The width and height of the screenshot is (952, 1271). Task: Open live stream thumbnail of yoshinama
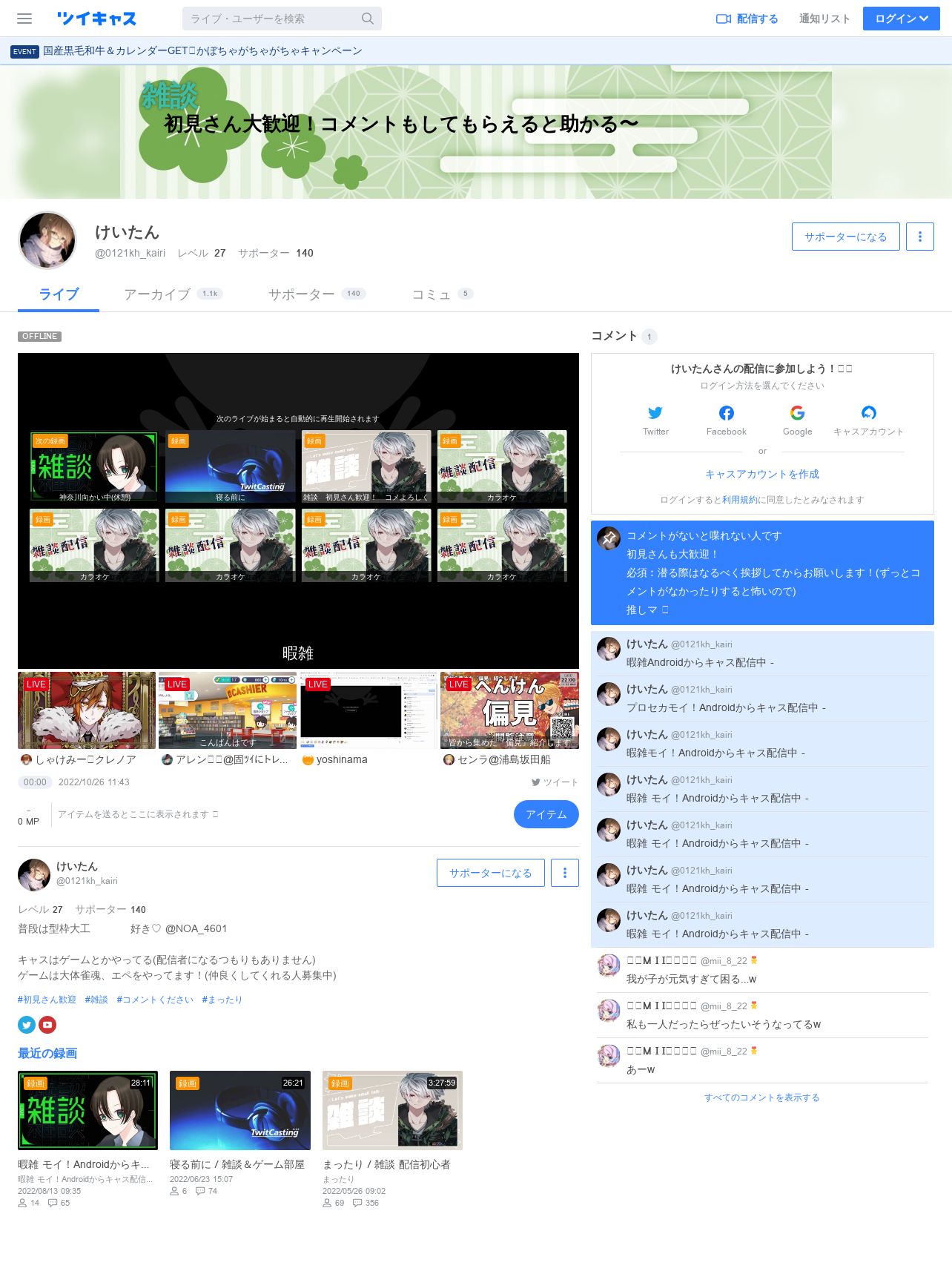(368, 710)
